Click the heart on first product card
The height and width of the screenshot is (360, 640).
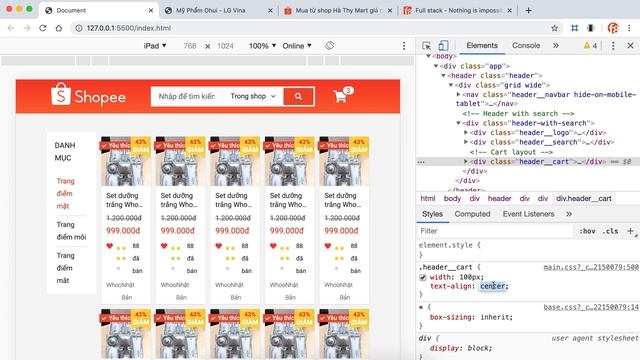click(109, 246)
